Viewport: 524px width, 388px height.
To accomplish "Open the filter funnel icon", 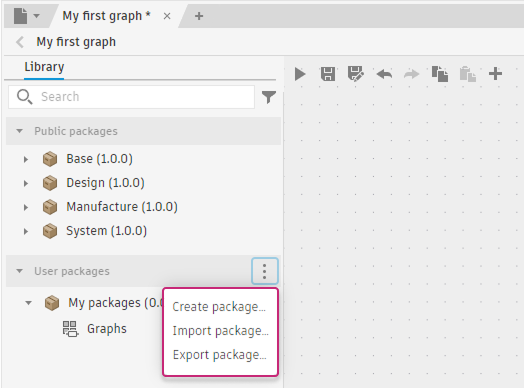I will pos(269,97).
